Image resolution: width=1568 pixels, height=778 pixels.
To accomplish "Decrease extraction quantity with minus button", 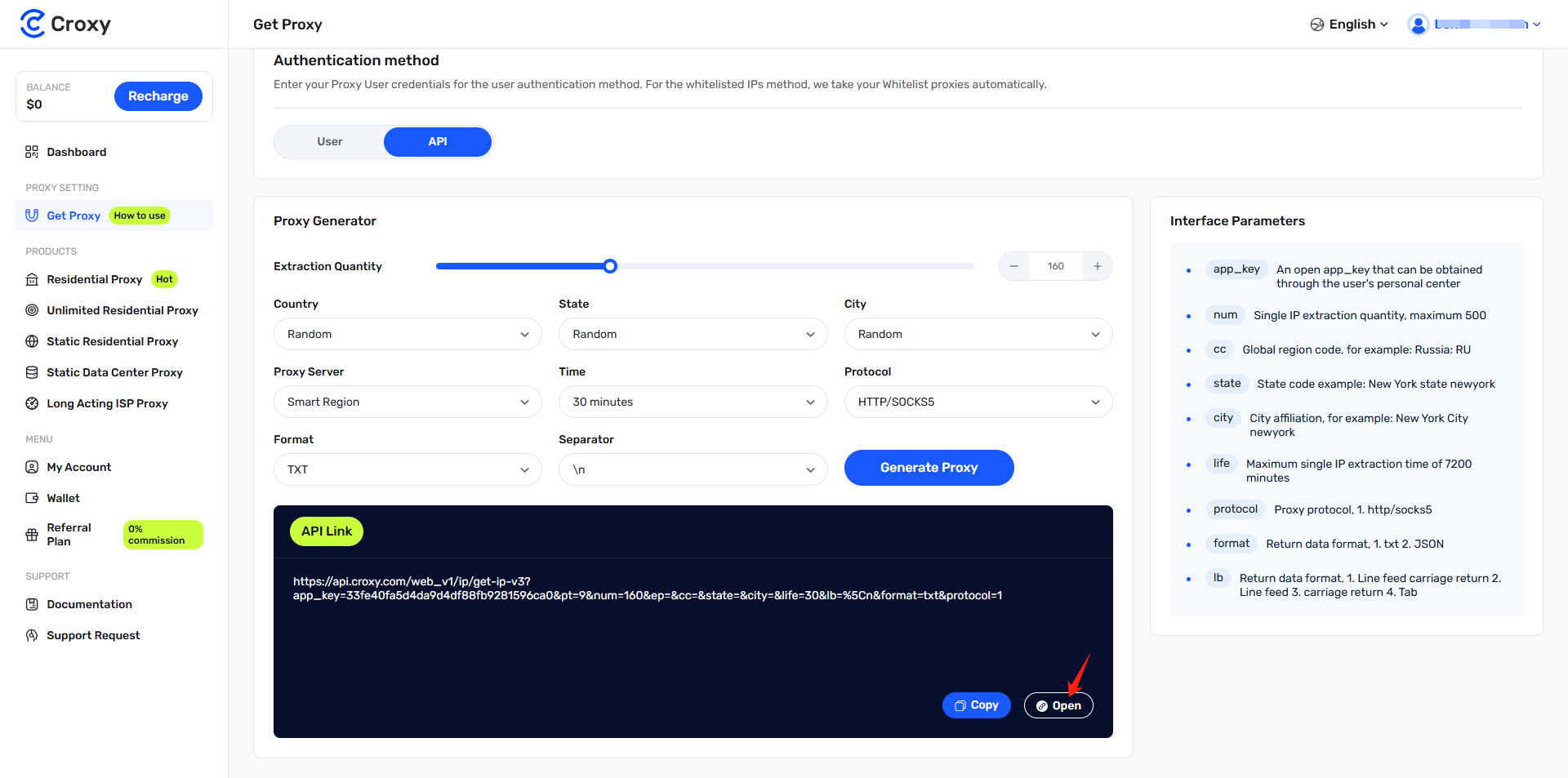I will click(x=1014, y=266).
